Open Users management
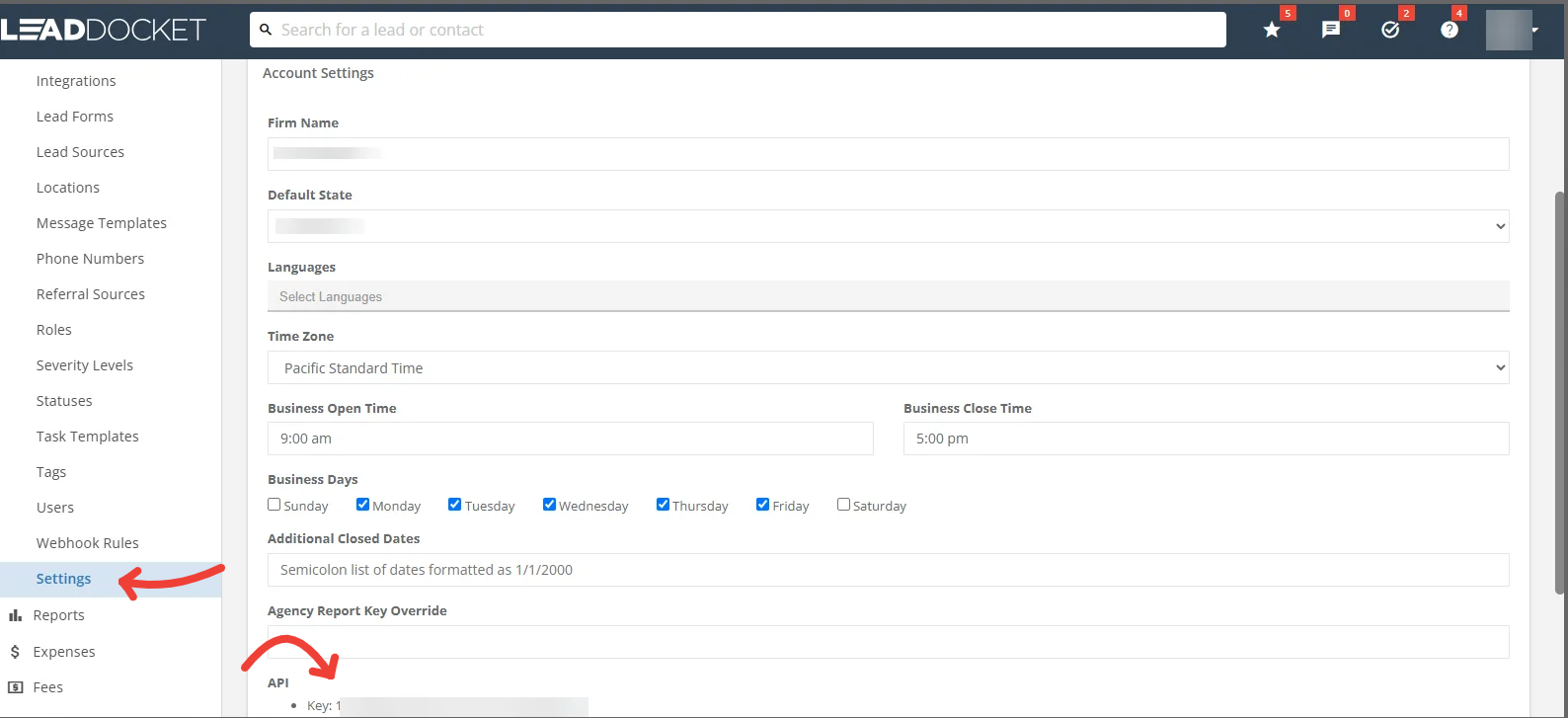The width and height of the screenshot is (1568, 718). click(x=55, y=508)
